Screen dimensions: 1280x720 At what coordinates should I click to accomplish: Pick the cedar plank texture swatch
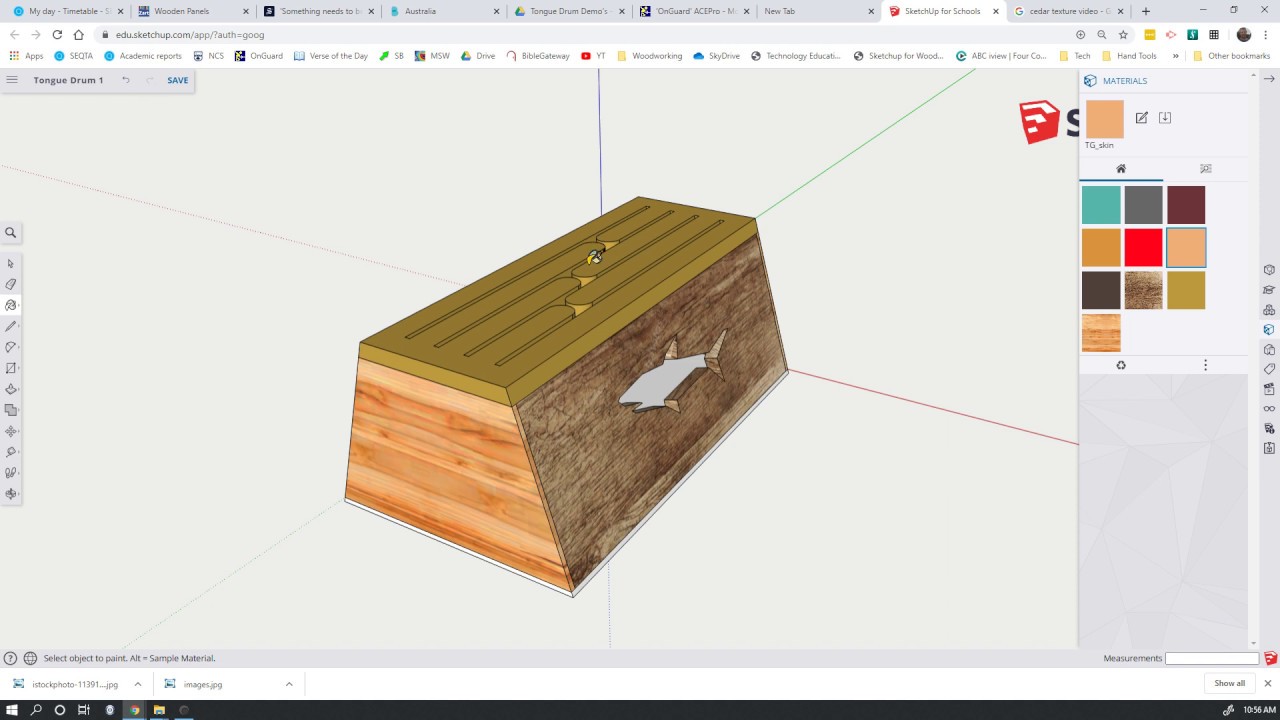pyautogui.click(x=1101, y=333)
